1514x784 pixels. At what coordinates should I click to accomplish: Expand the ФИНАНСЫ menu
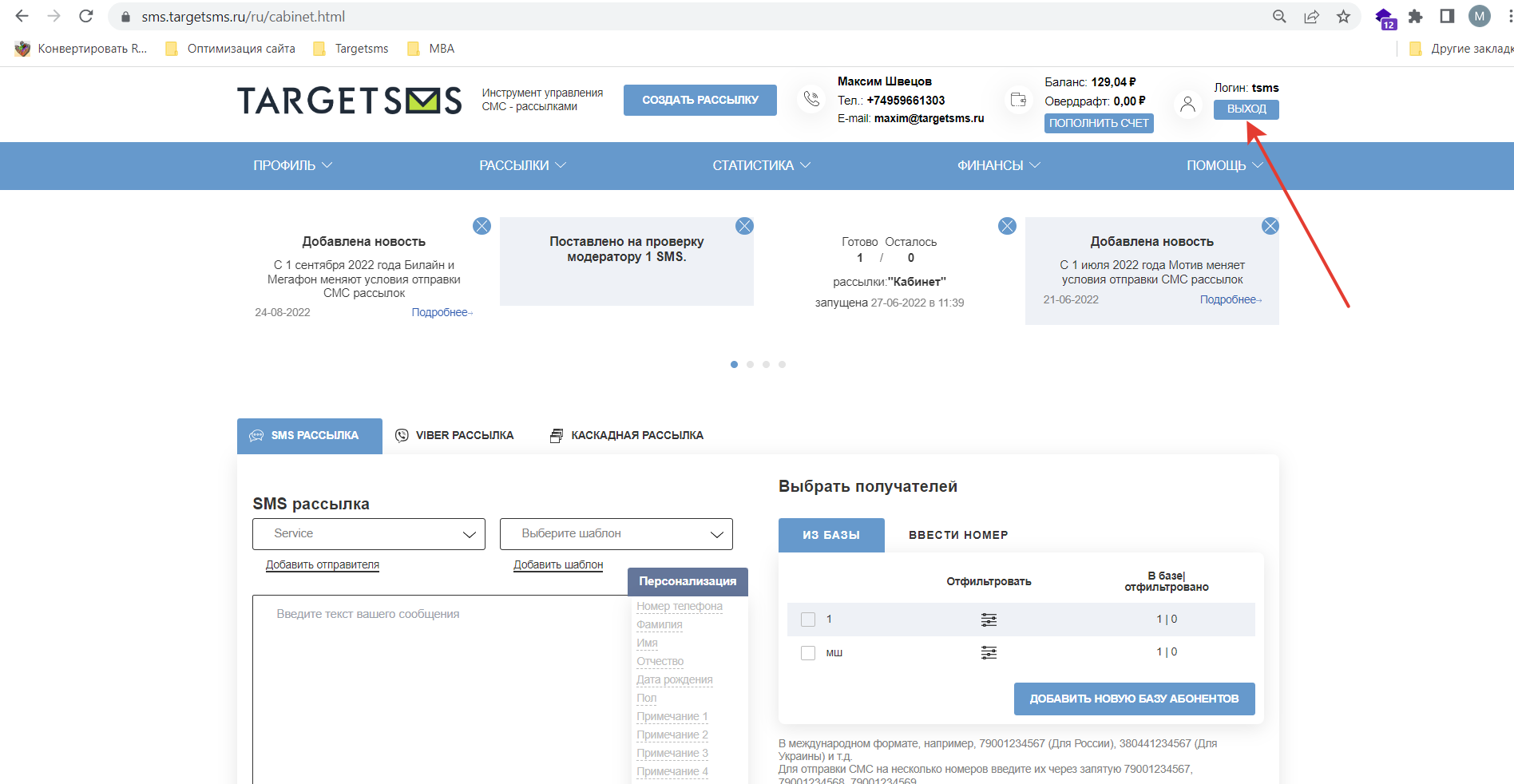[x=998, y=165]
